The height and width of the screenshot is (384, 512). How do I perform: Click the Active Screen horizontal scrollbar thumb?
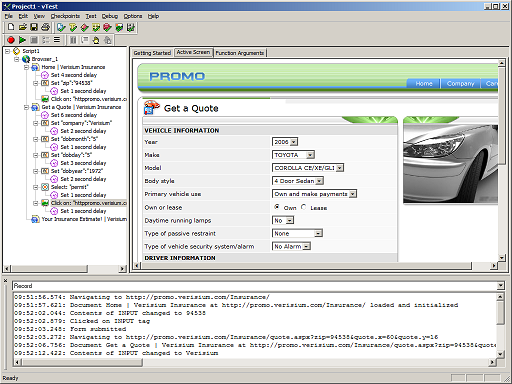pos(307,266)
